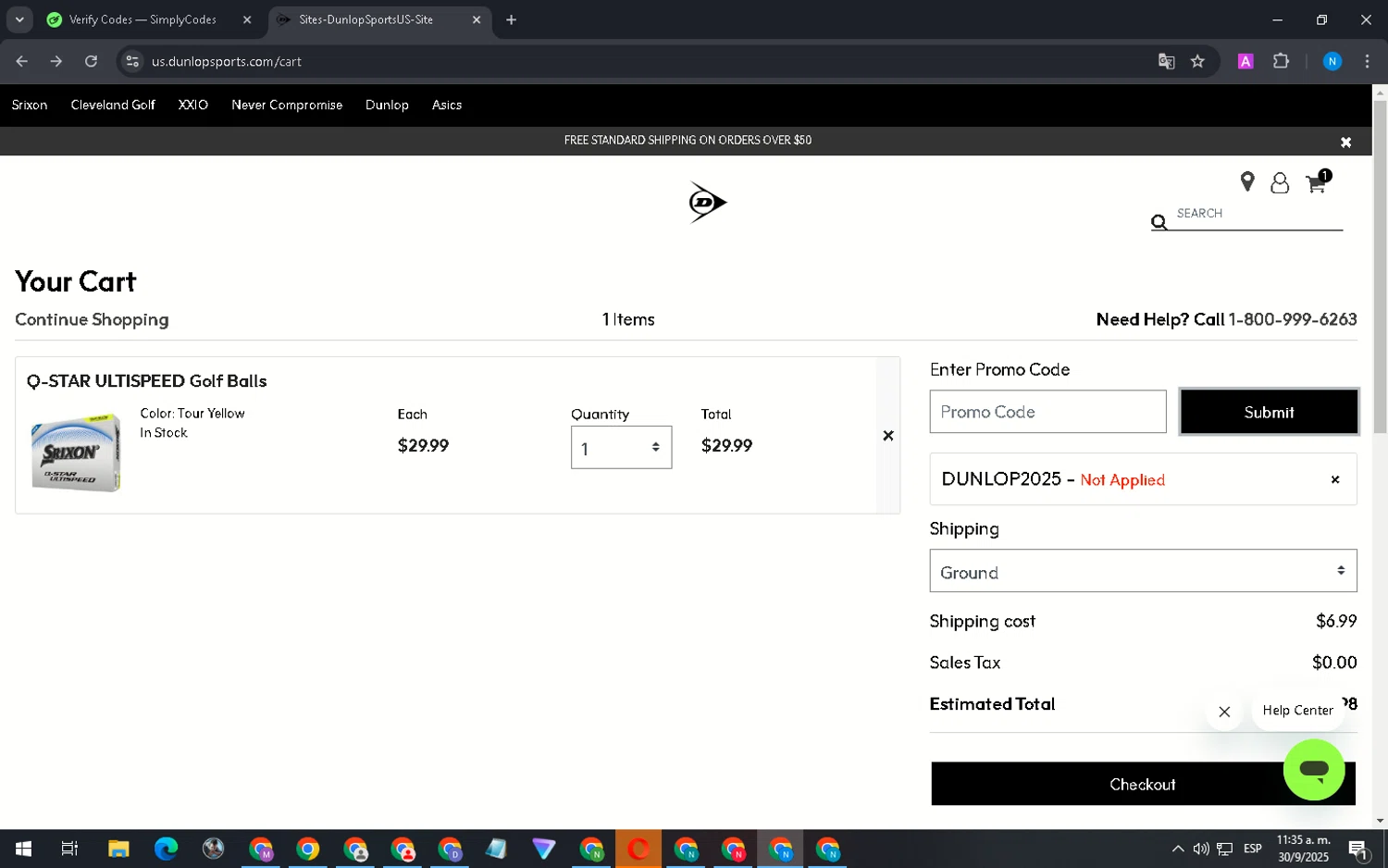Click the volume speaker tray icon
Viewport: 1388px width, 868px height.
1201,849
